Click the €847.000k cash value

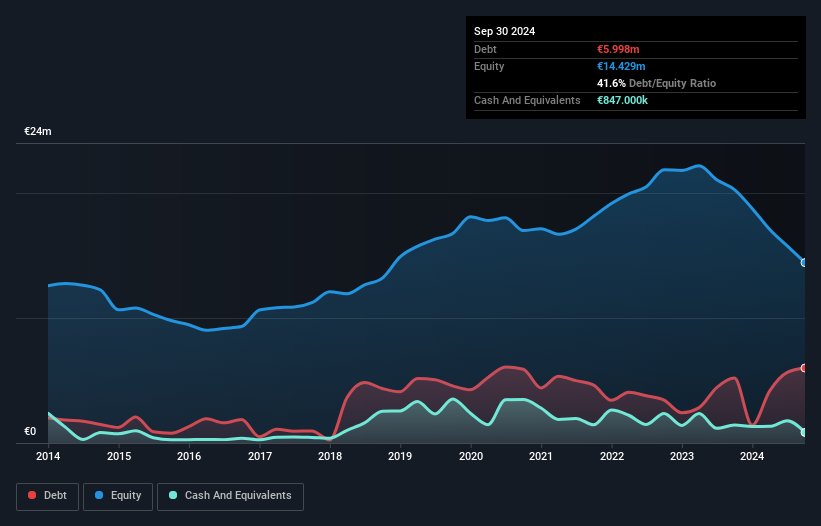coord(622,100)
